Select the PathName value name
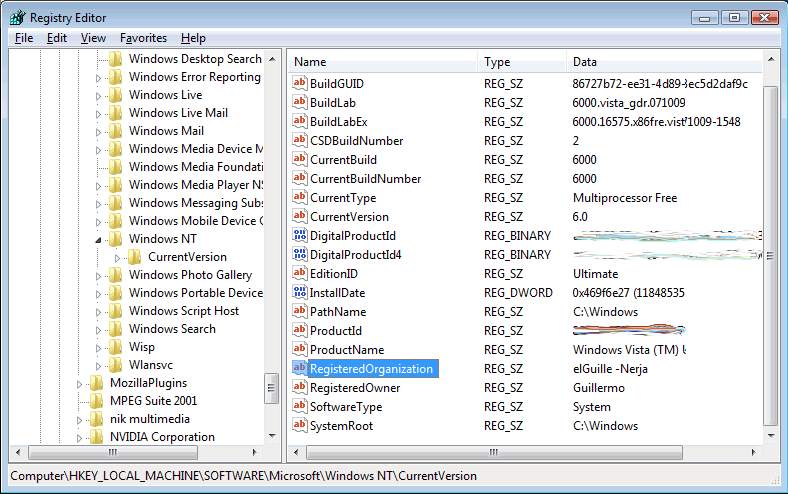Screen dimensions: 788x494 point(338,312)
